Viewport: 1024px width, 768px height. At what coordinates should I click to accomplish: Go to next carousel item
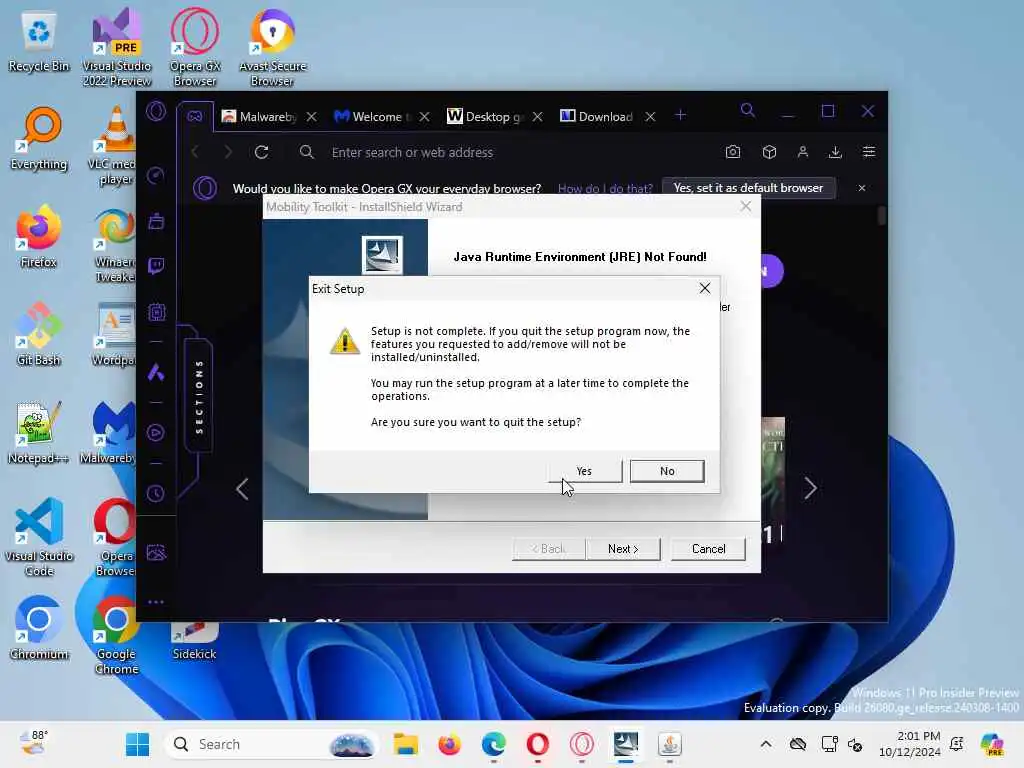coord(810,488)
